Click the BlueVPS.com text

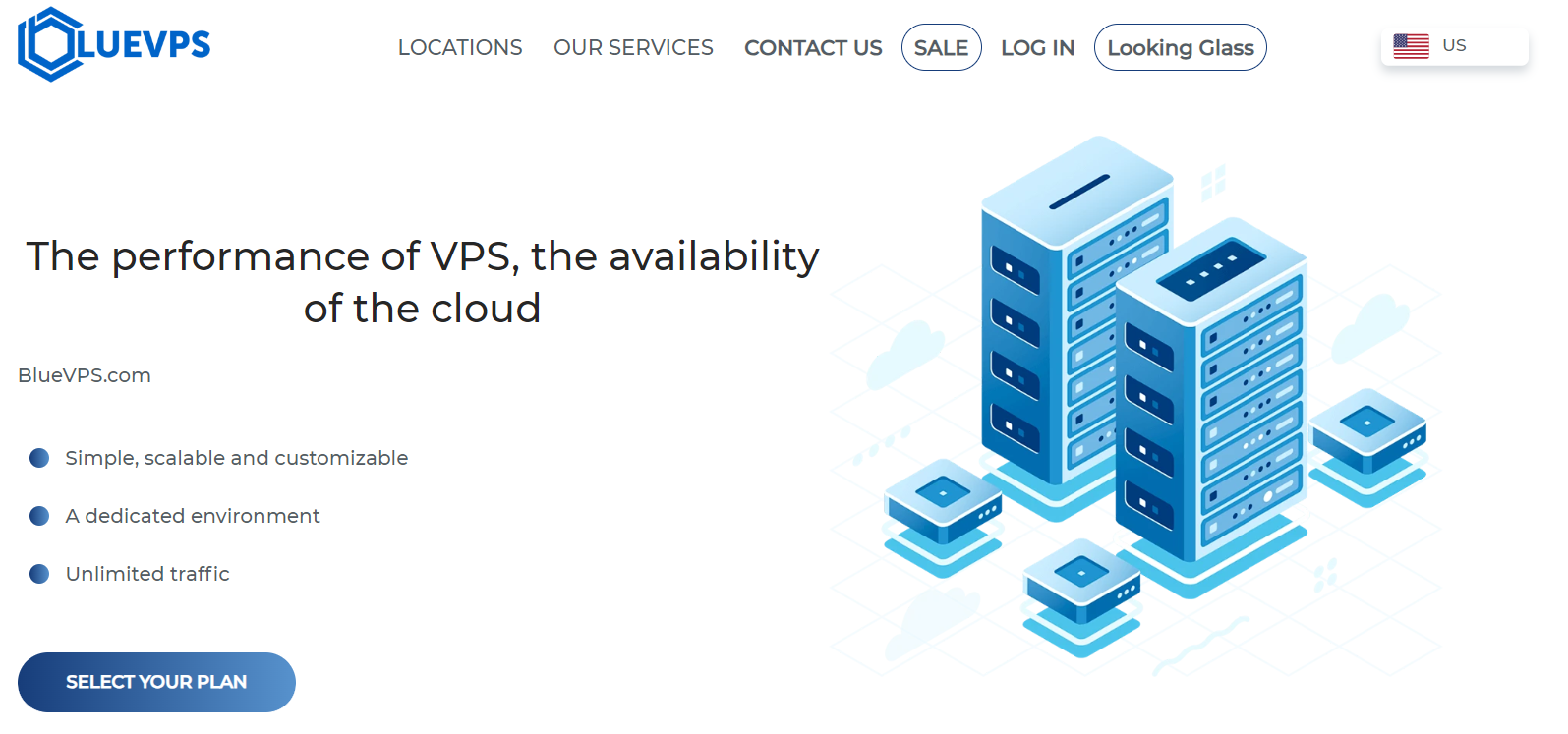(85, 375)
